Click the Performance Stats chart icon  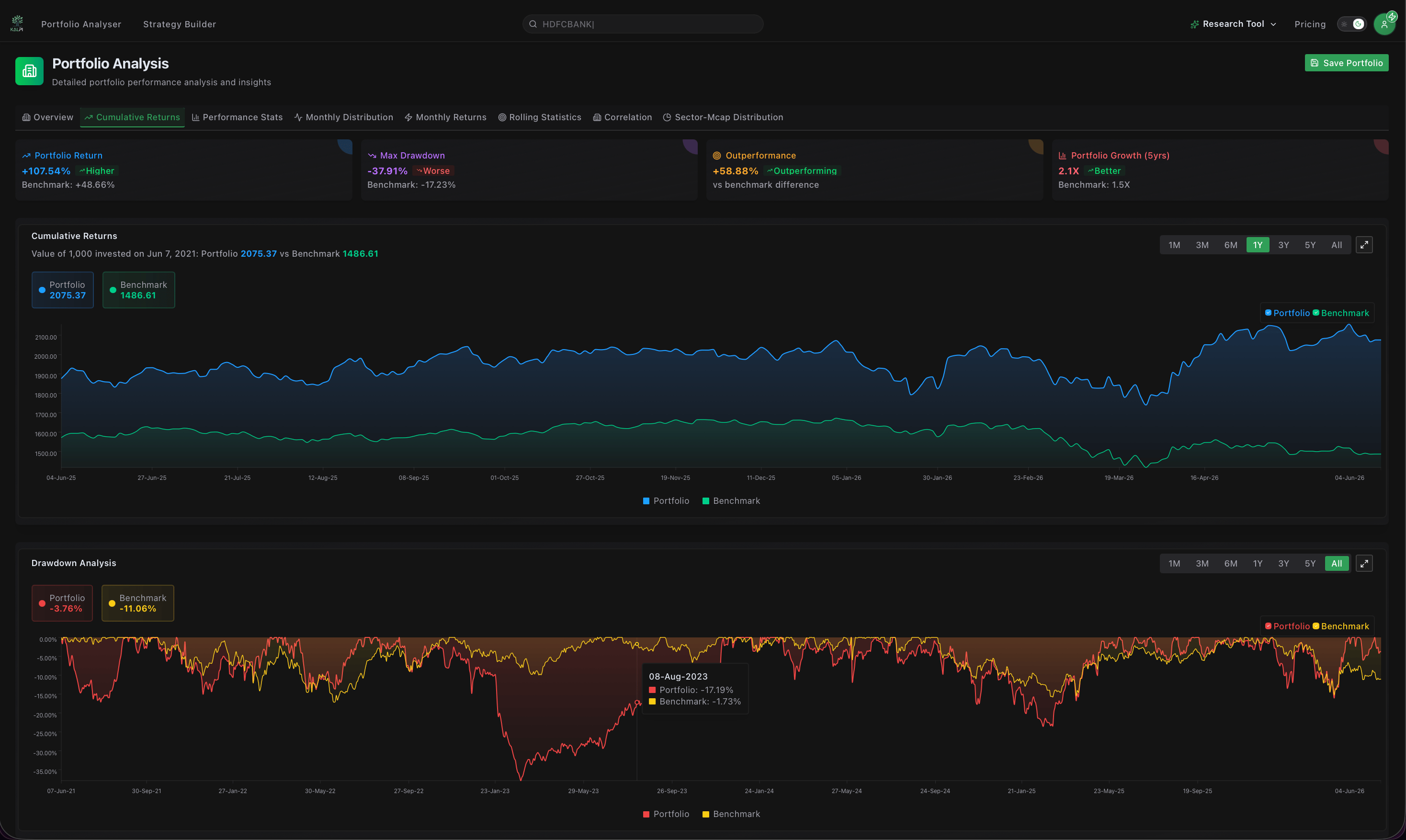(195, 117)
